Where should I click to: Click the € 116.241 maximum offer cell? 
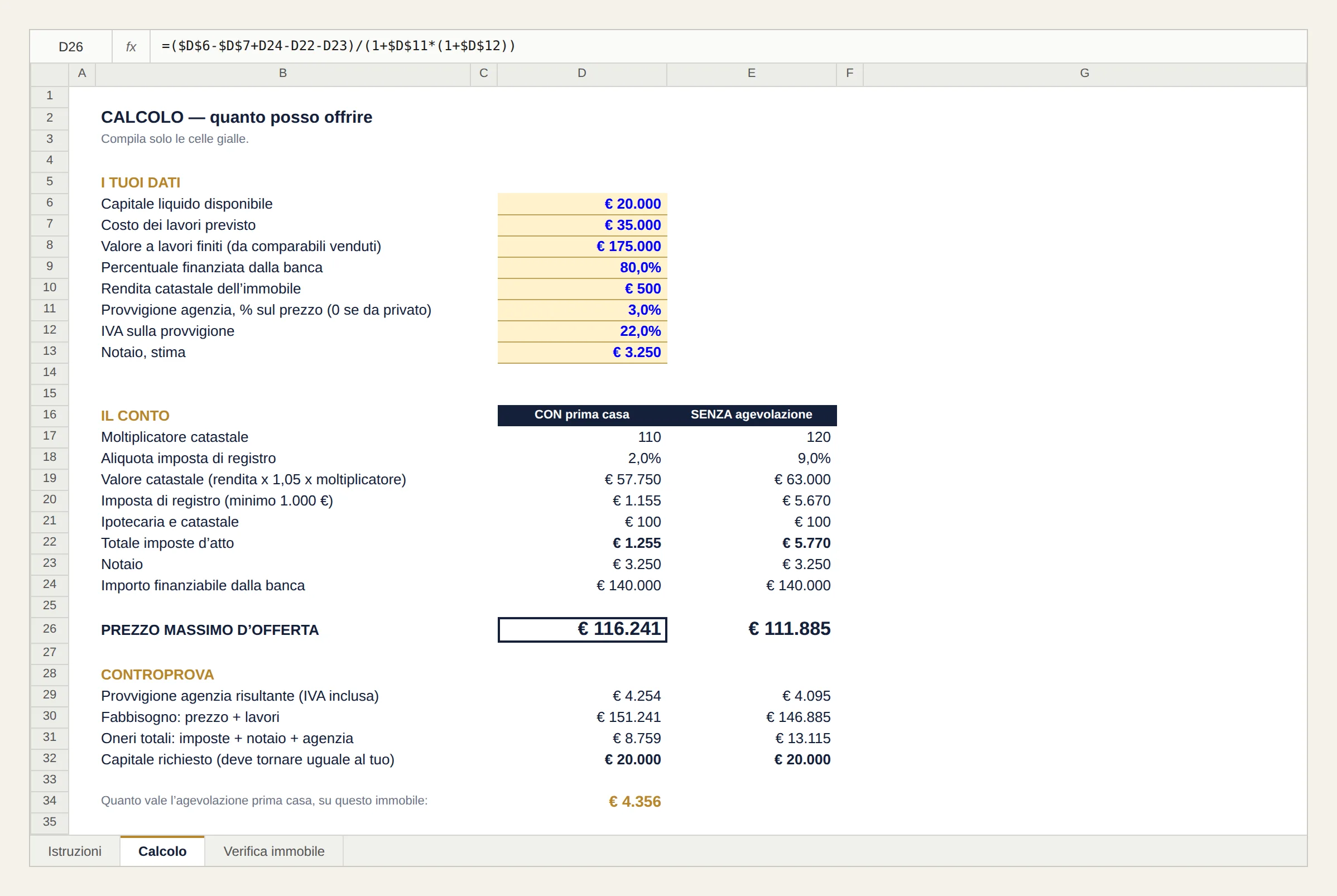pos(582,629)
